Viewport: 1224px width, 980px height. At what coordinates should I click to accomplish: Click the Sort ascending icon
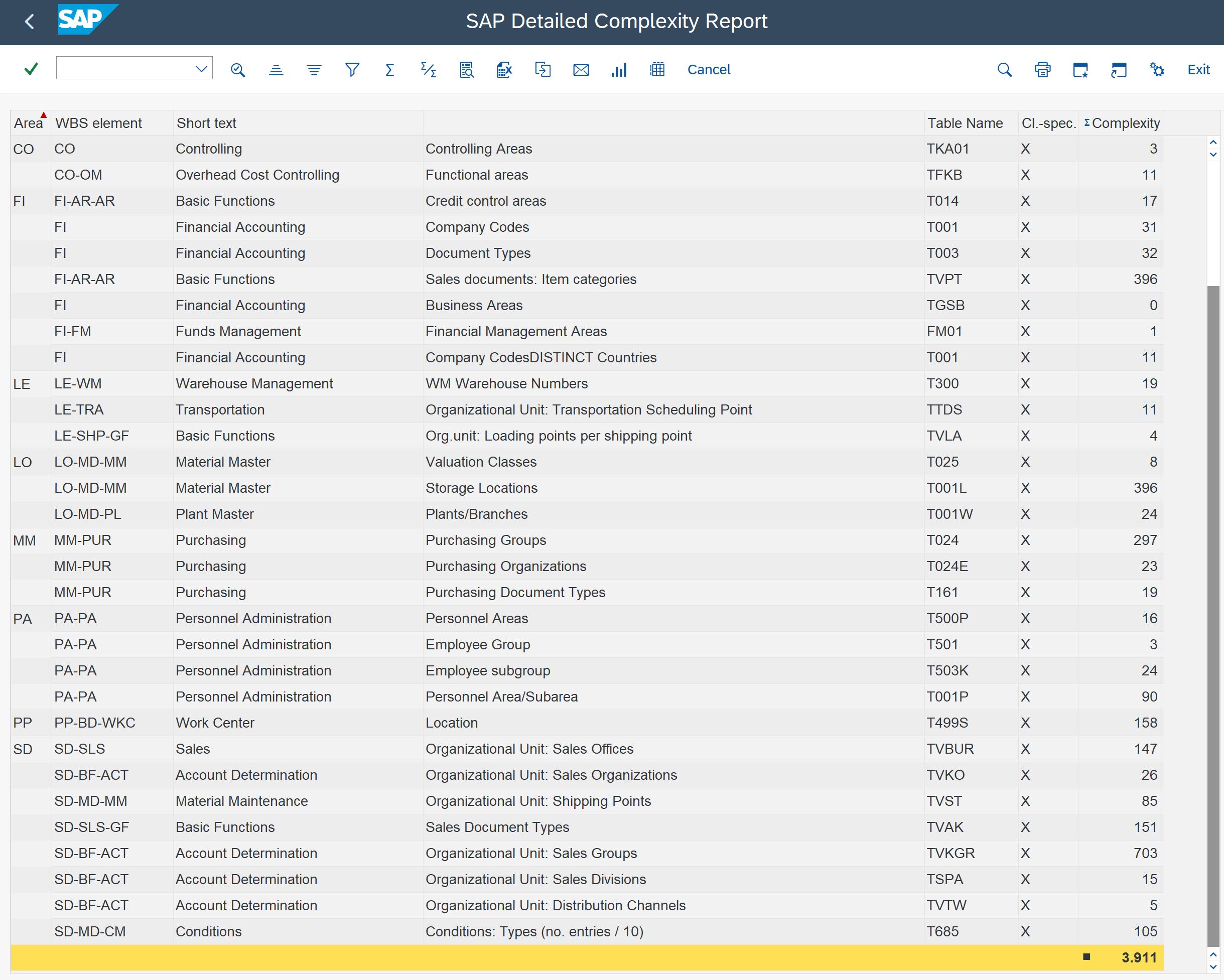tap(276, 70)
